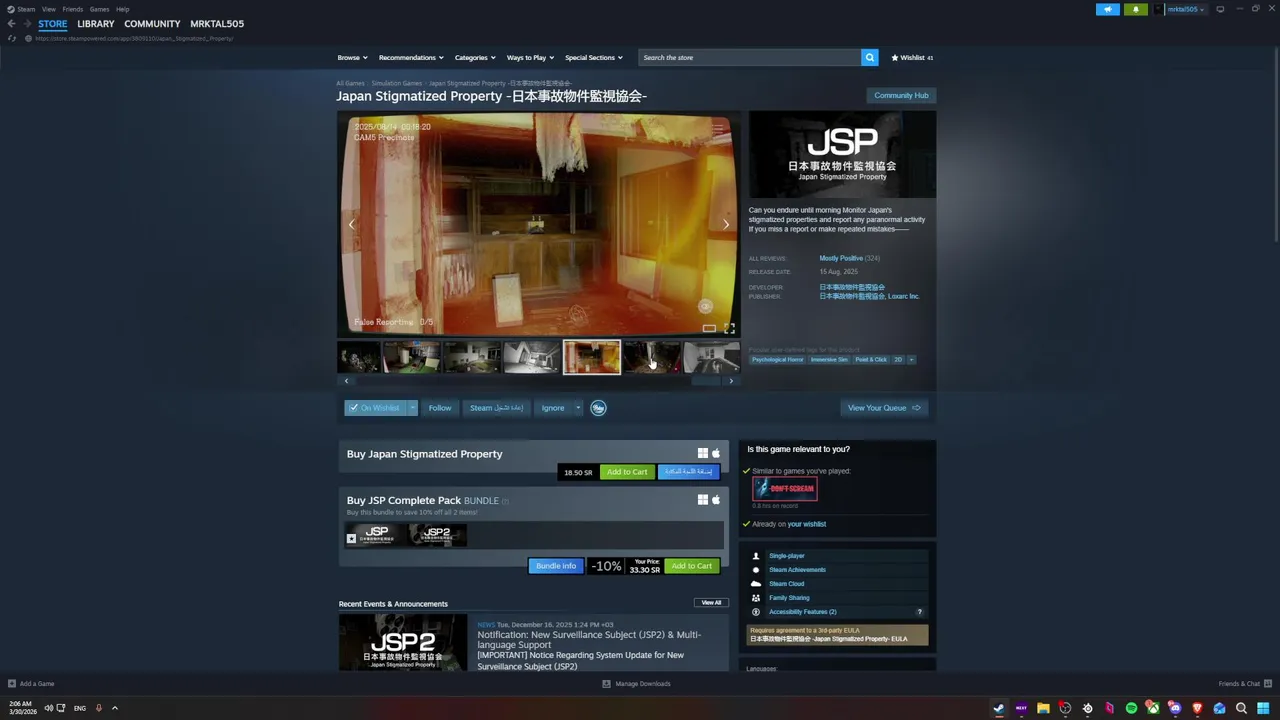Expand the Ignore dropdown arrow
The width and height of the screenshot is (1280, 720).
click(577, 408)
